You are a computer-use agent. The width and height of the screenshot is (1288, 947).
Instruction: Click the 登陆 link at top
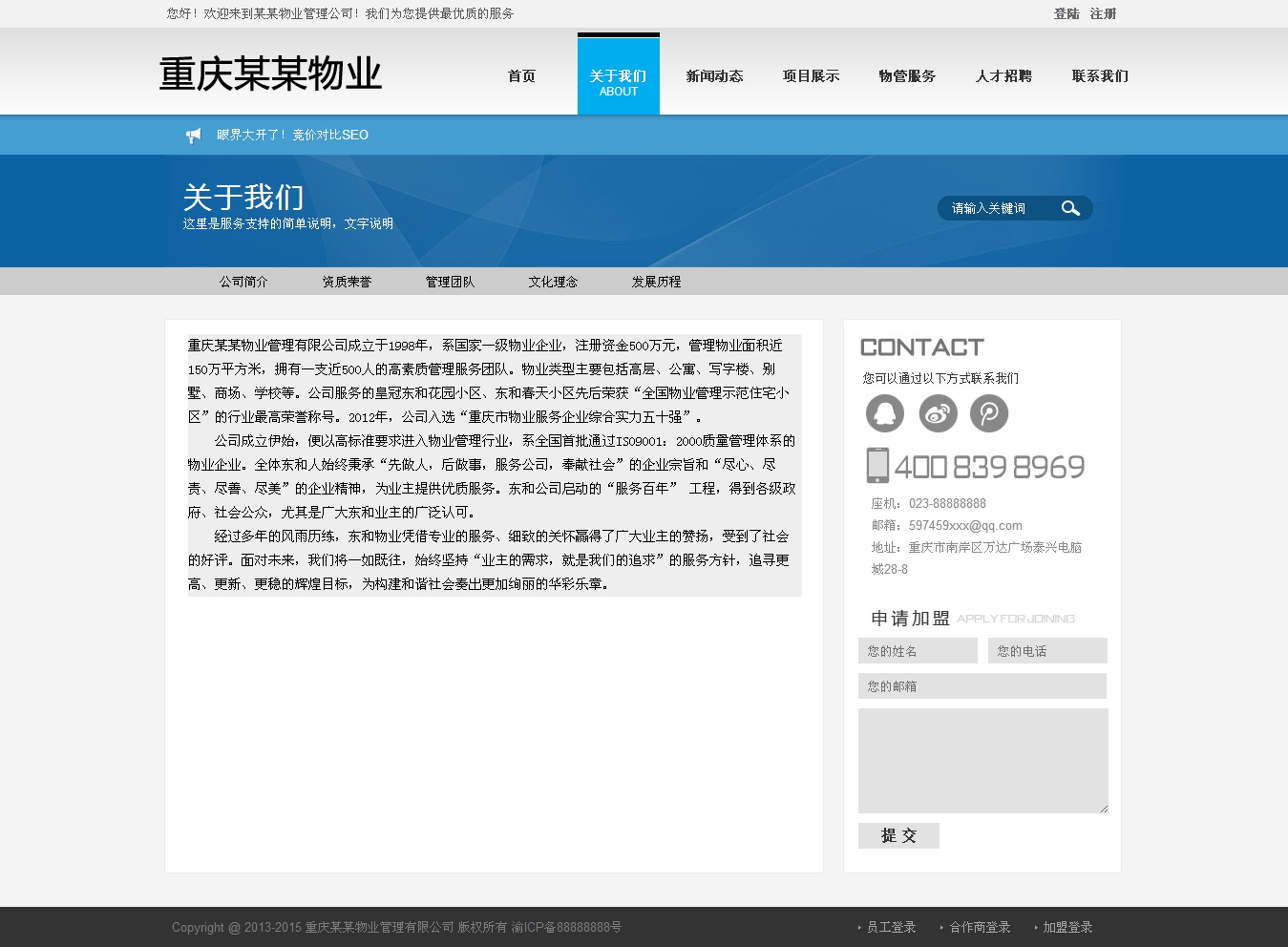[x=1066, y=13]
